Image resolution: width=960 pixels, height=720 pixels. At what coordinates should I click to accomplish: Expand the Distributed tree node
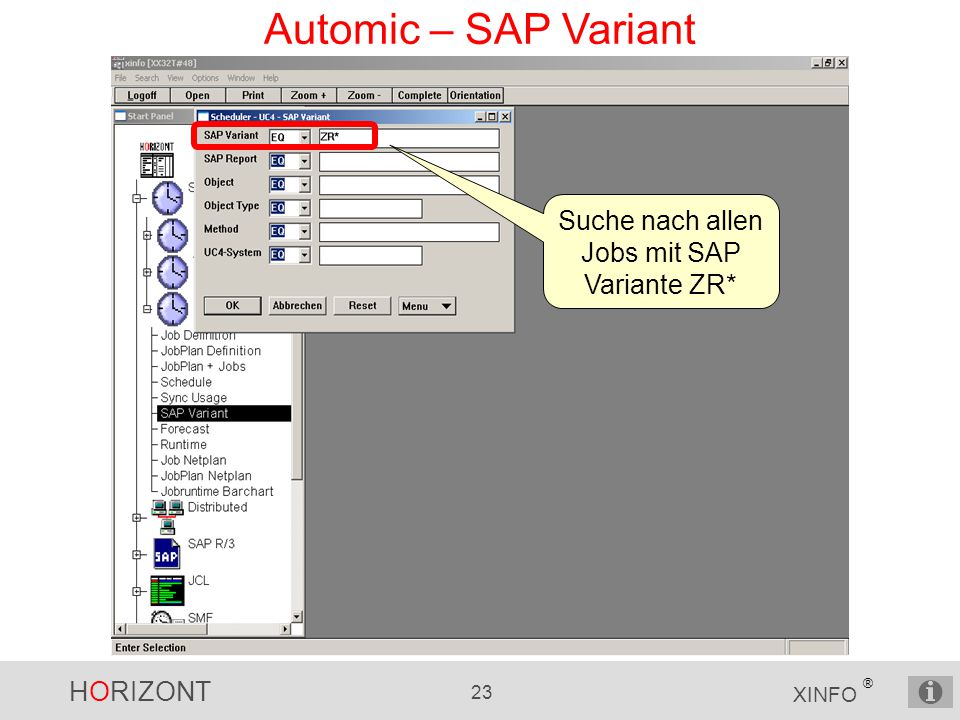tap(137, 517)
